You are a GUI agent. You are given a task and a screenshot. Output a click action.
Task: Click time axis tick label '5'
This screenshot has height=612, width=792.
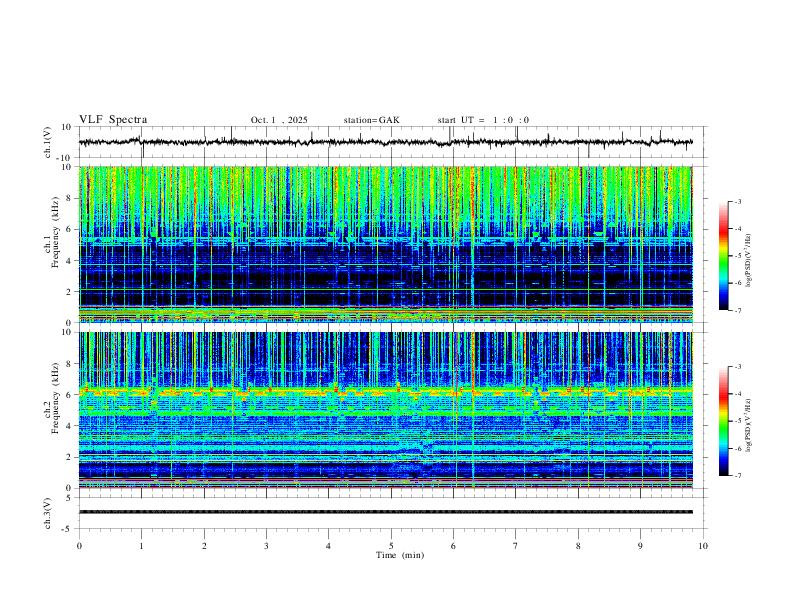[391, 546]
